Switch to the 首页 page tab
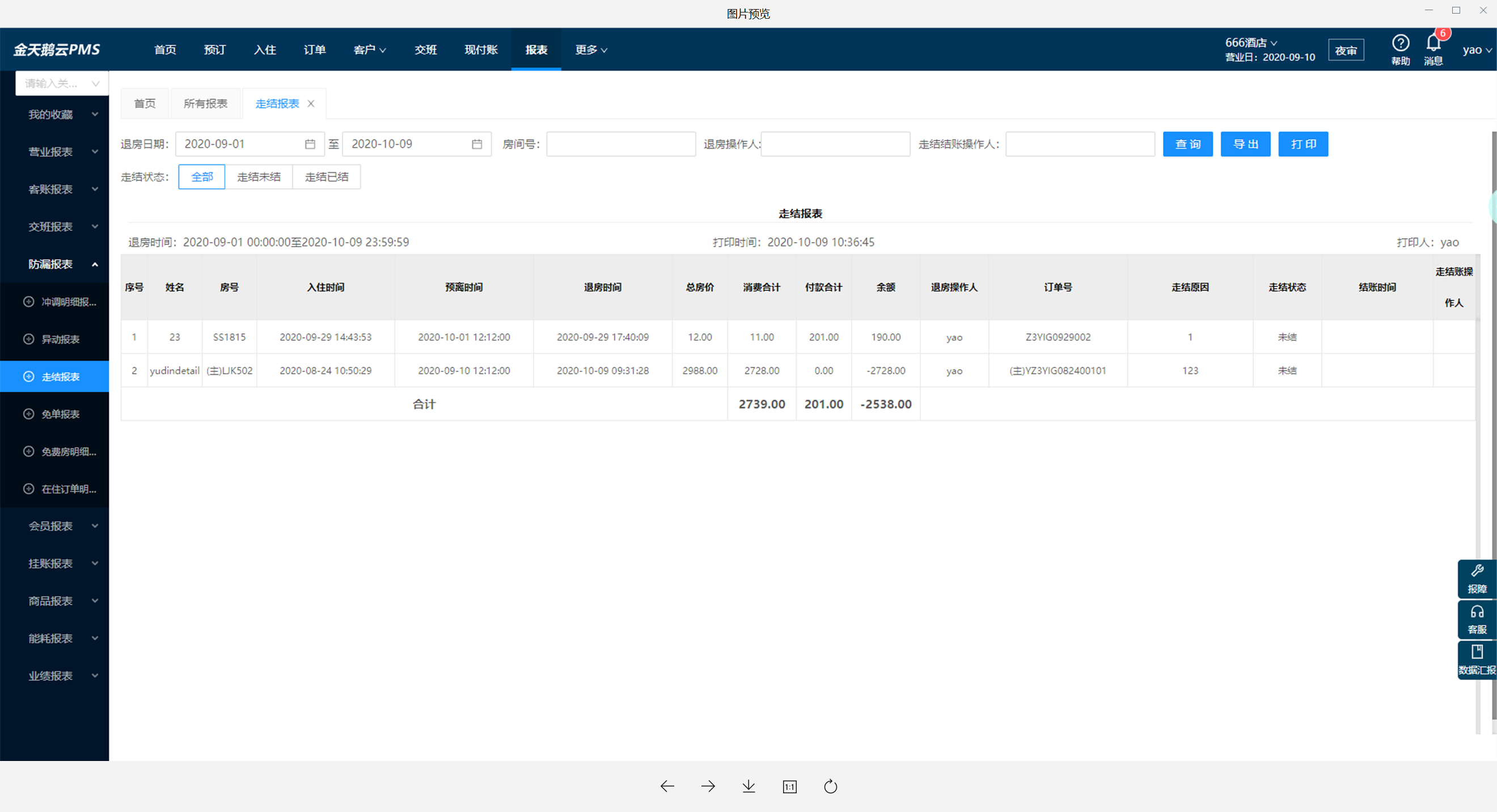 (x=145, y=103)
